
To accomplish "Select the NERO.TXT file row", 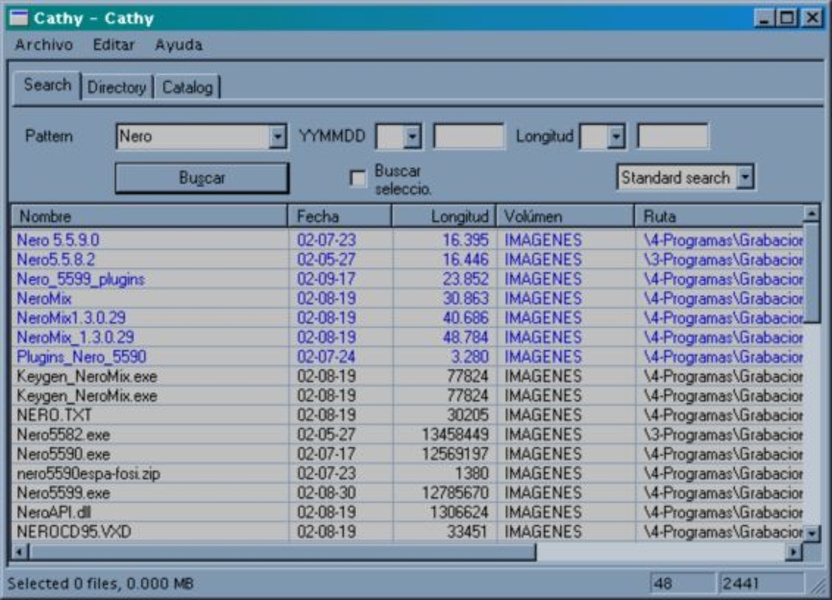I will [x=408, y=415].
